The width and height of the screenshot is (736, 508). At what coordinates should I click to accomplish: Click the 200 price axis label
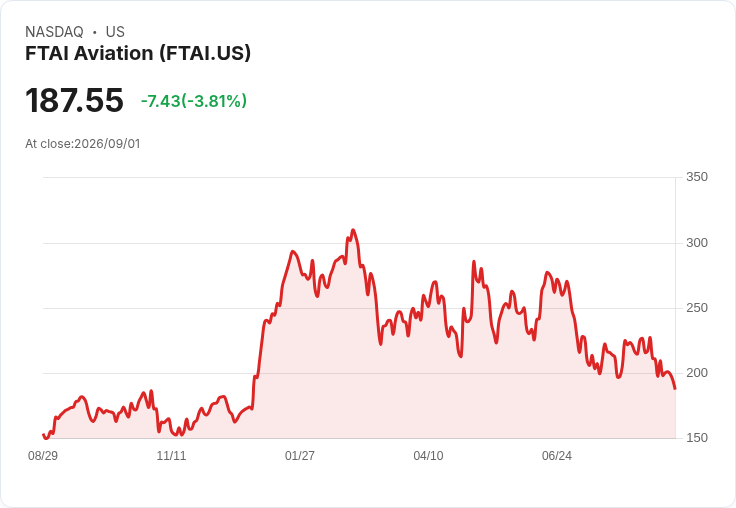tap(697, 373)
